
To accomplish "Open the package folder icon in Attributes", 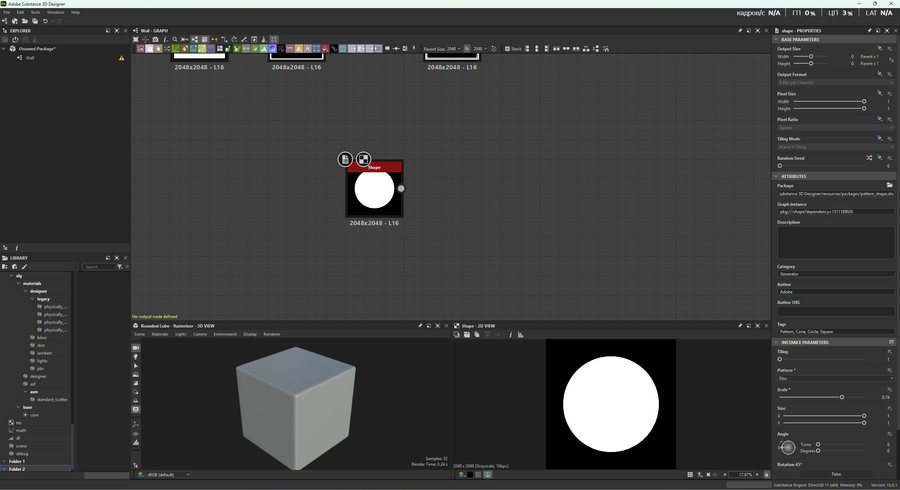I will tap(890, 185).
